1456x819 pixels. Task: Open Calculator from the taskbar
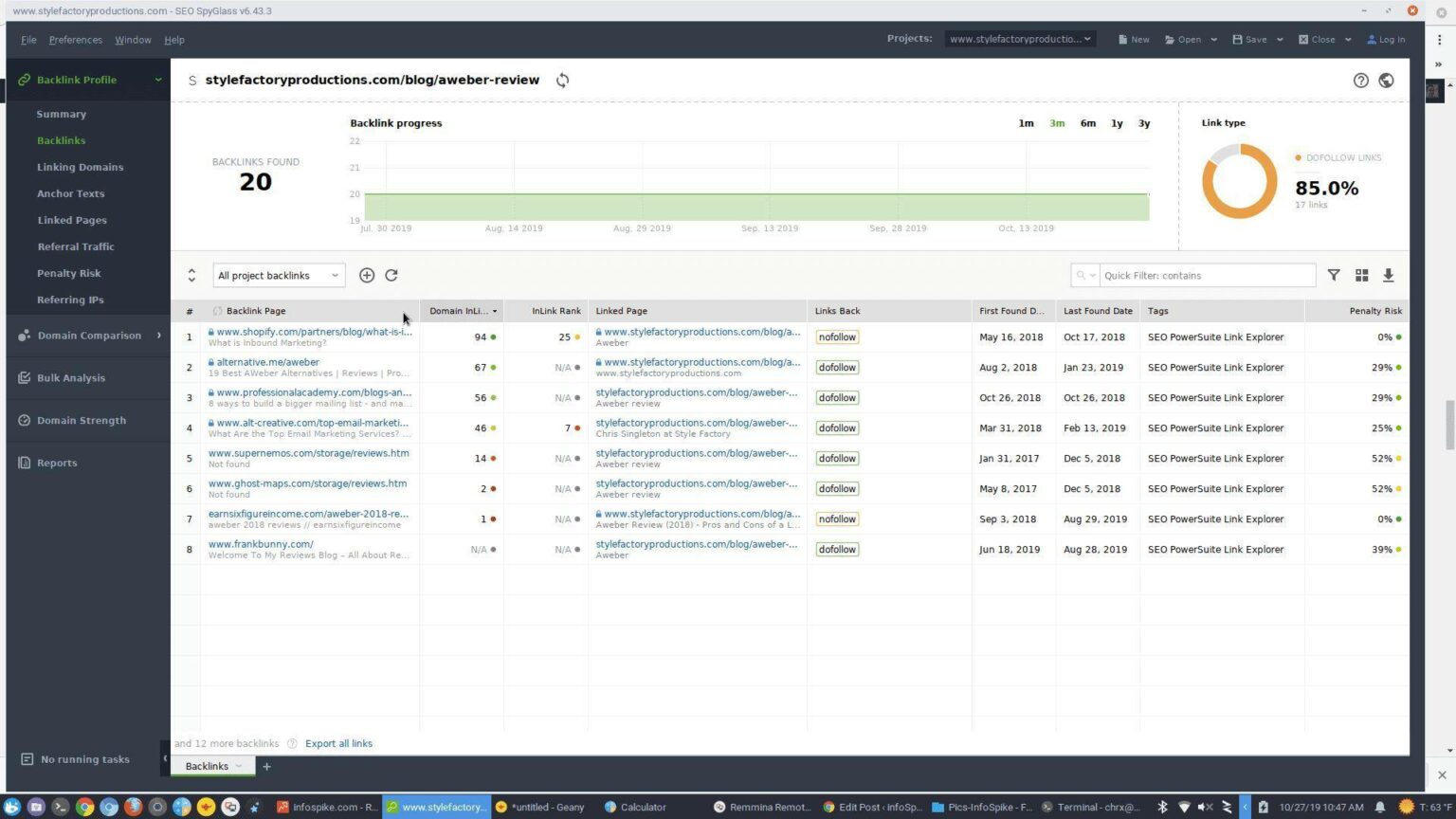[x=635, y=807]
